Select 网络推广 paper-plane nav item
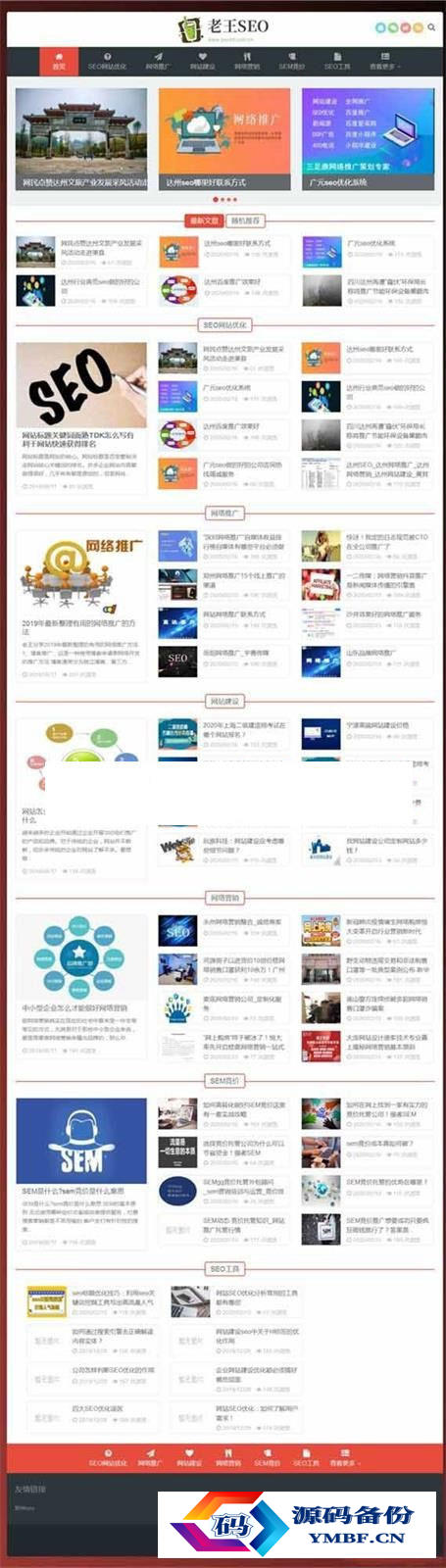 point(157,61)
